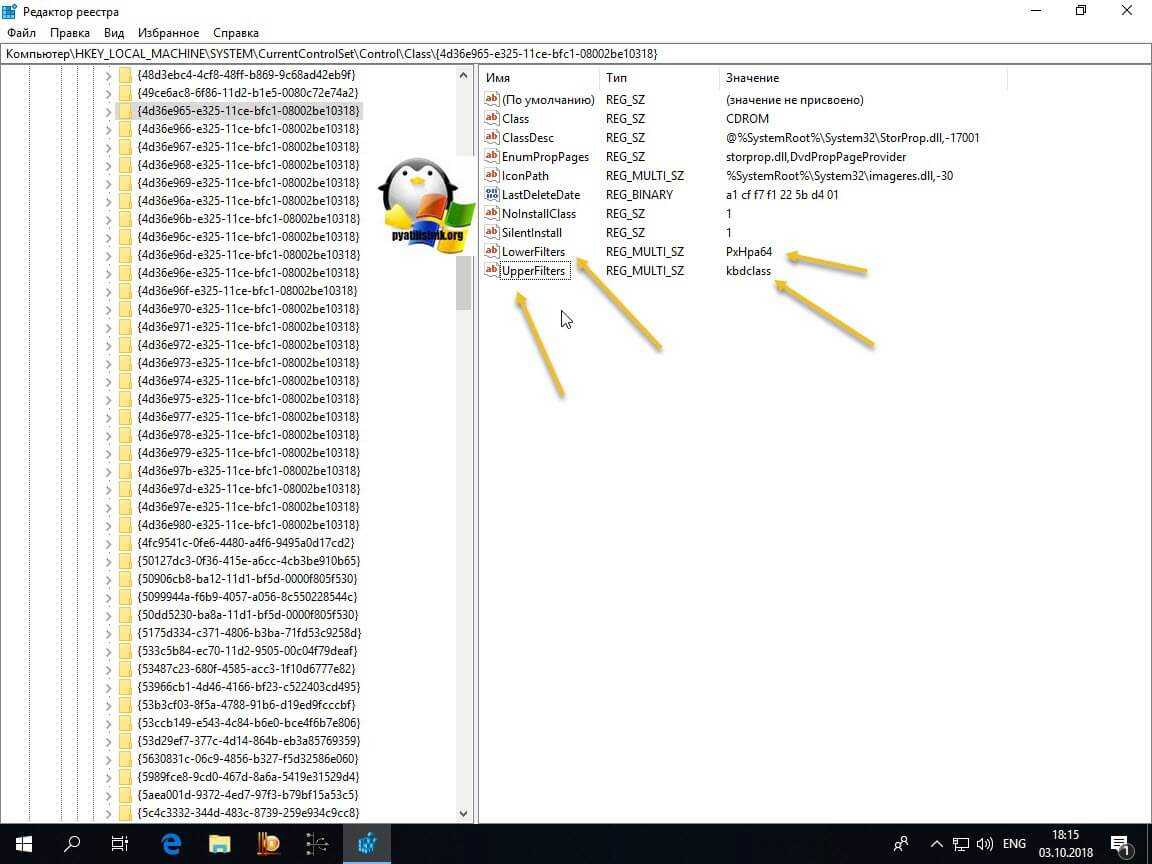The image size is (1152, 864).
Task: Click the taskbar search magnifier icon
Action: (x=72, y=843)
